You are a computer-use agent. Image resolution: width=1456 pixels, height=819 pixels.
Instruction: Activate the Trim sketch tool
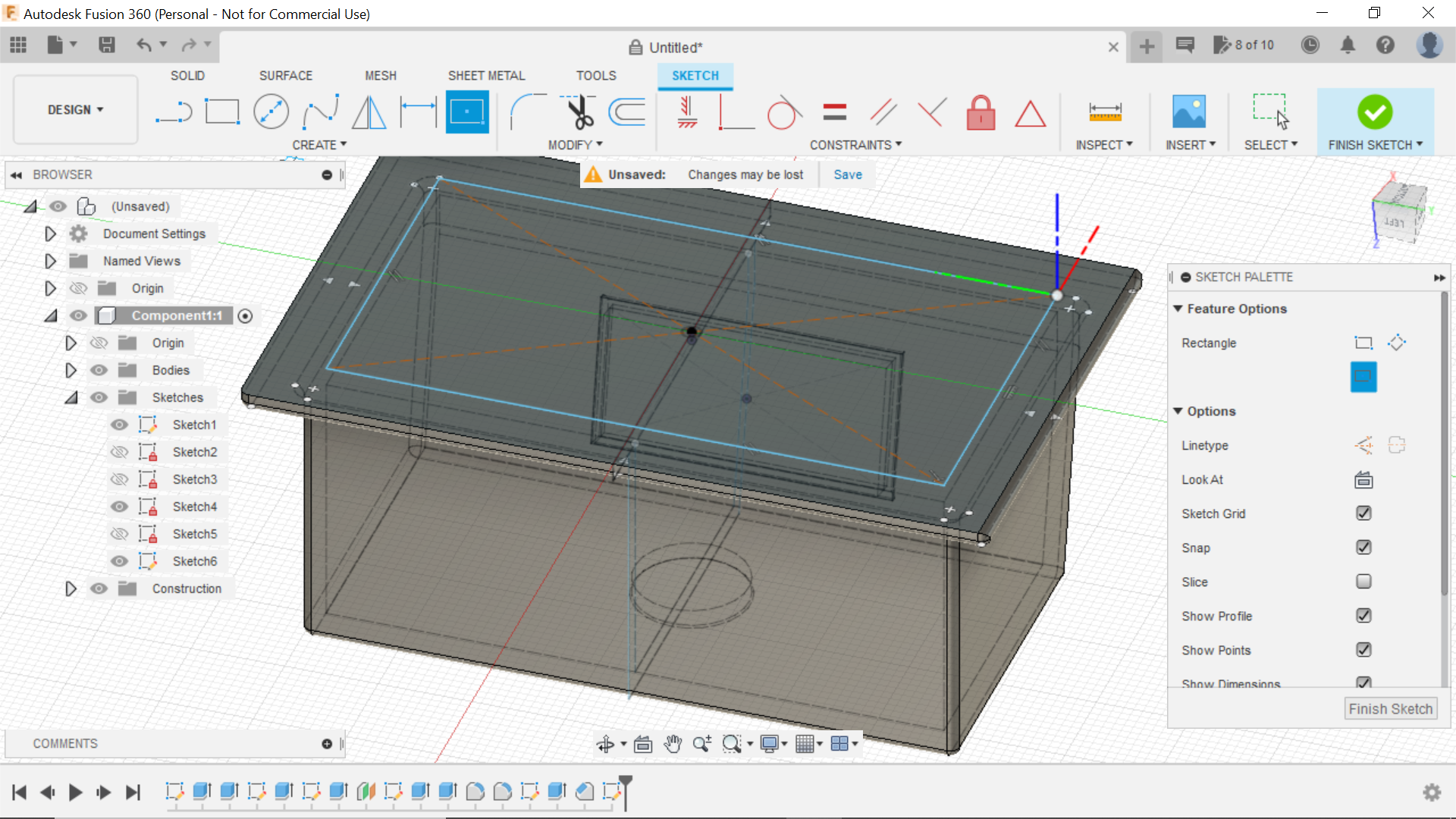tap(578, 111)
